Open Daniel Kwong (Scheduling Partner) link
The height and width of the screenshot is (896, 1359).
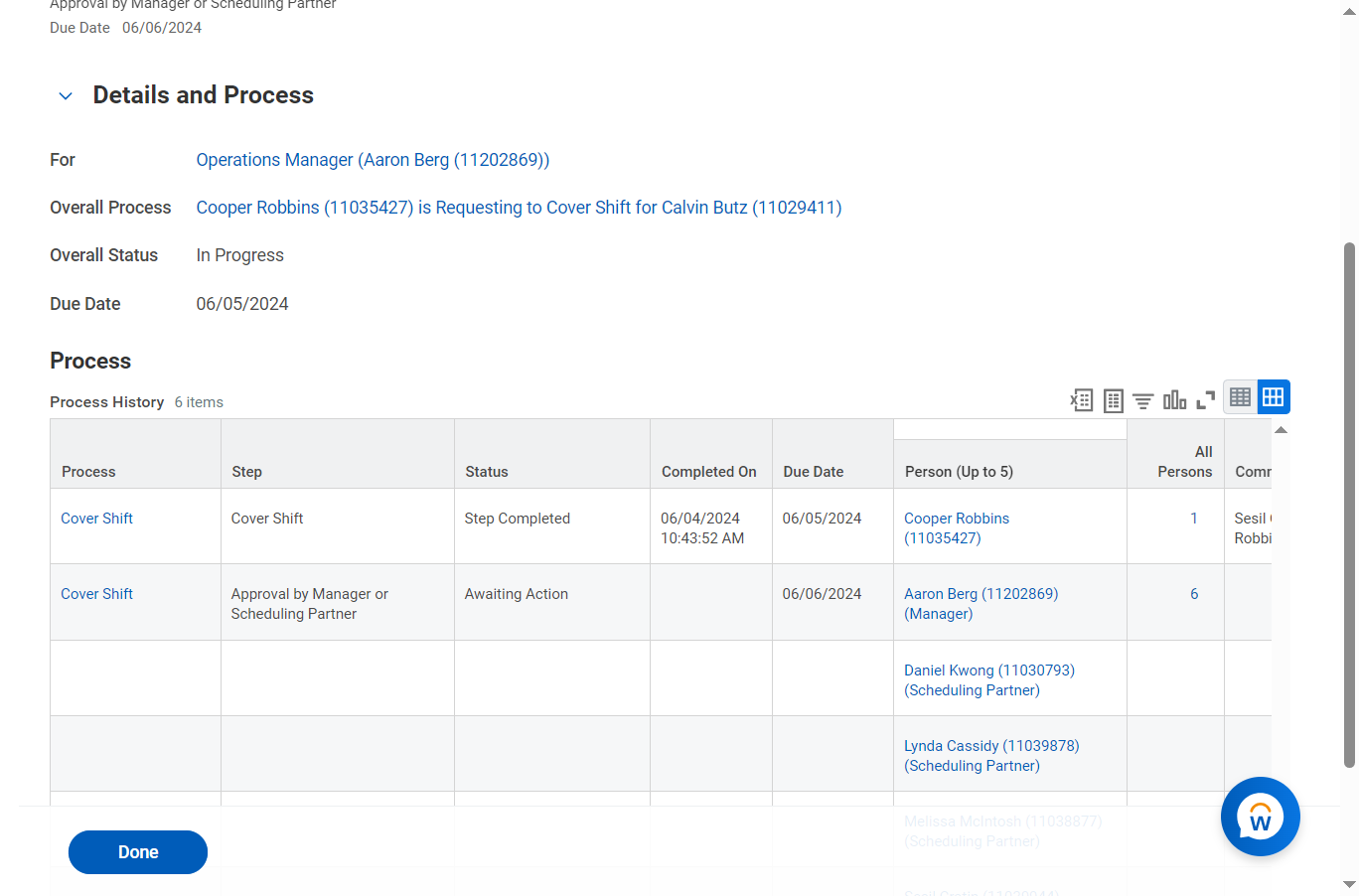pyautogui.click(x=989, y=680)
